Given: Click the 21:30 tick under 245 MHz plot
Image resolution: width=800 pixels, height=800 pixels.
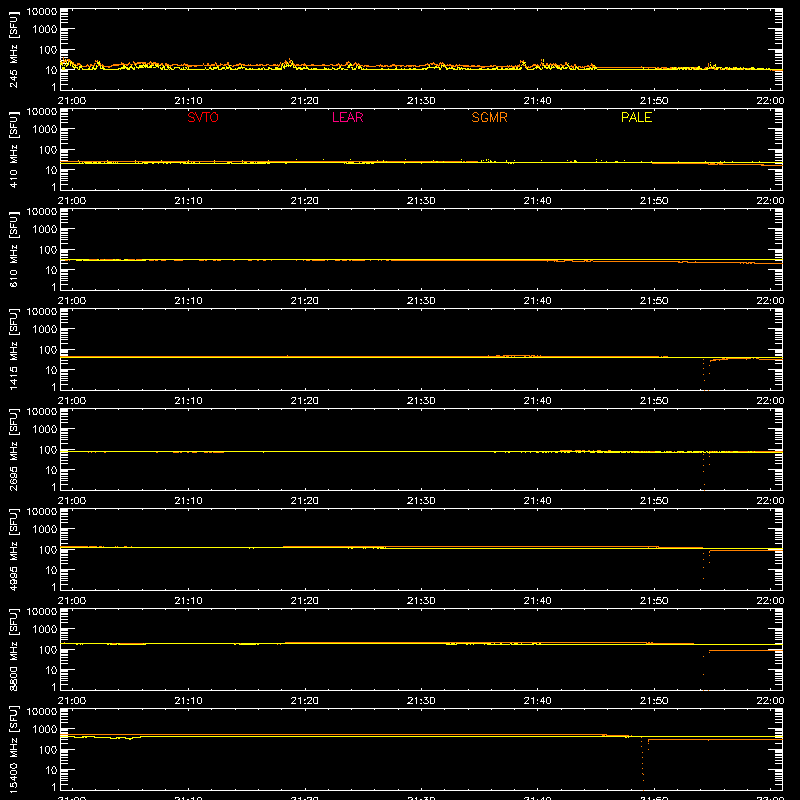Looking at the screenshot, I should pyautogui.click(x=421, y=101).
